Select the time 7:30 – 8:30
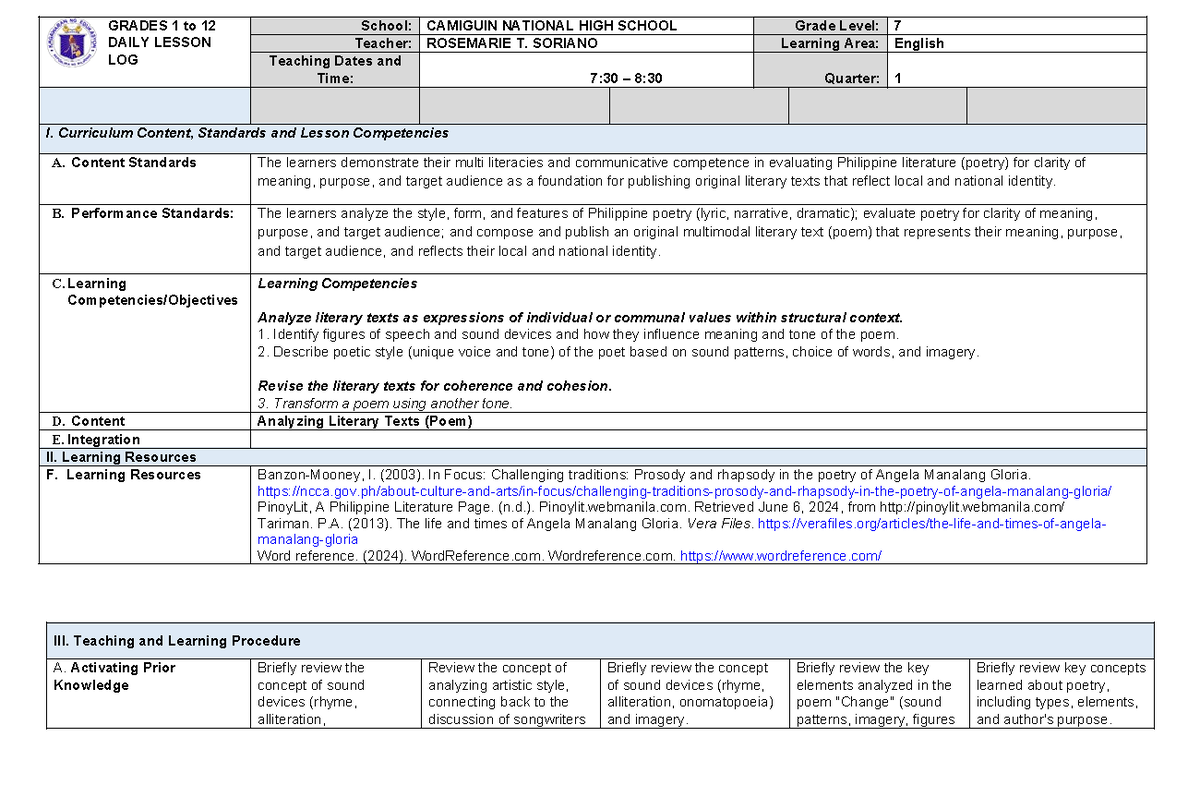1200x785 pixels. point(626,78)
